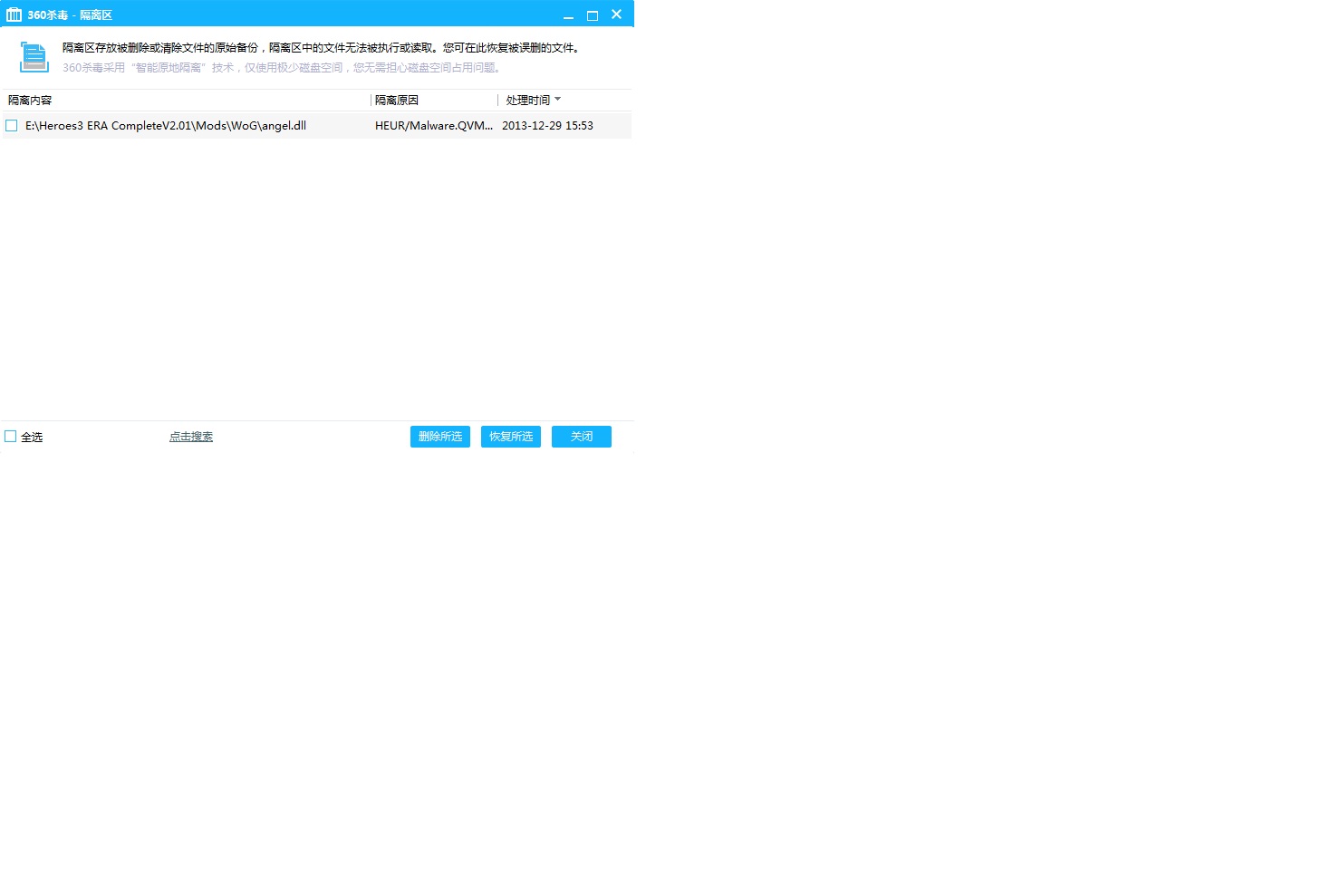This screenshot has width=1321, height=896.
Task: Close the window with the X icon
Action: [x=617, y=14]
